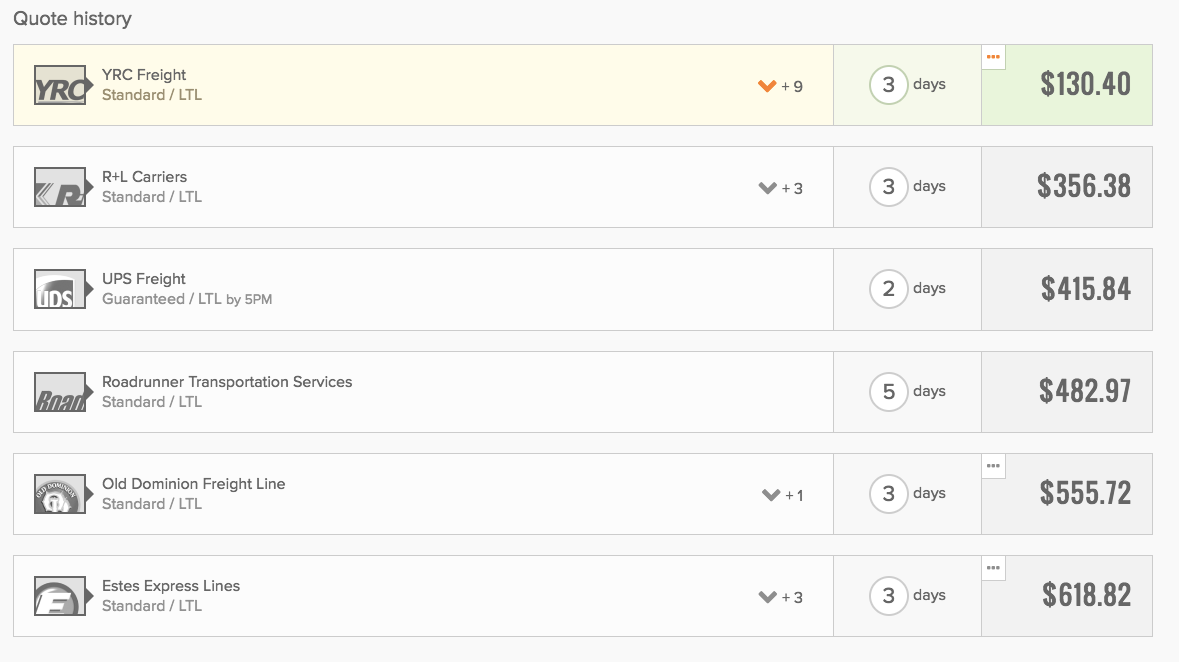The image size is (1179, 662).
Task: Click the 5 days transit for Roadrunner
Action: pyautogui.click(x=908, y=391)
